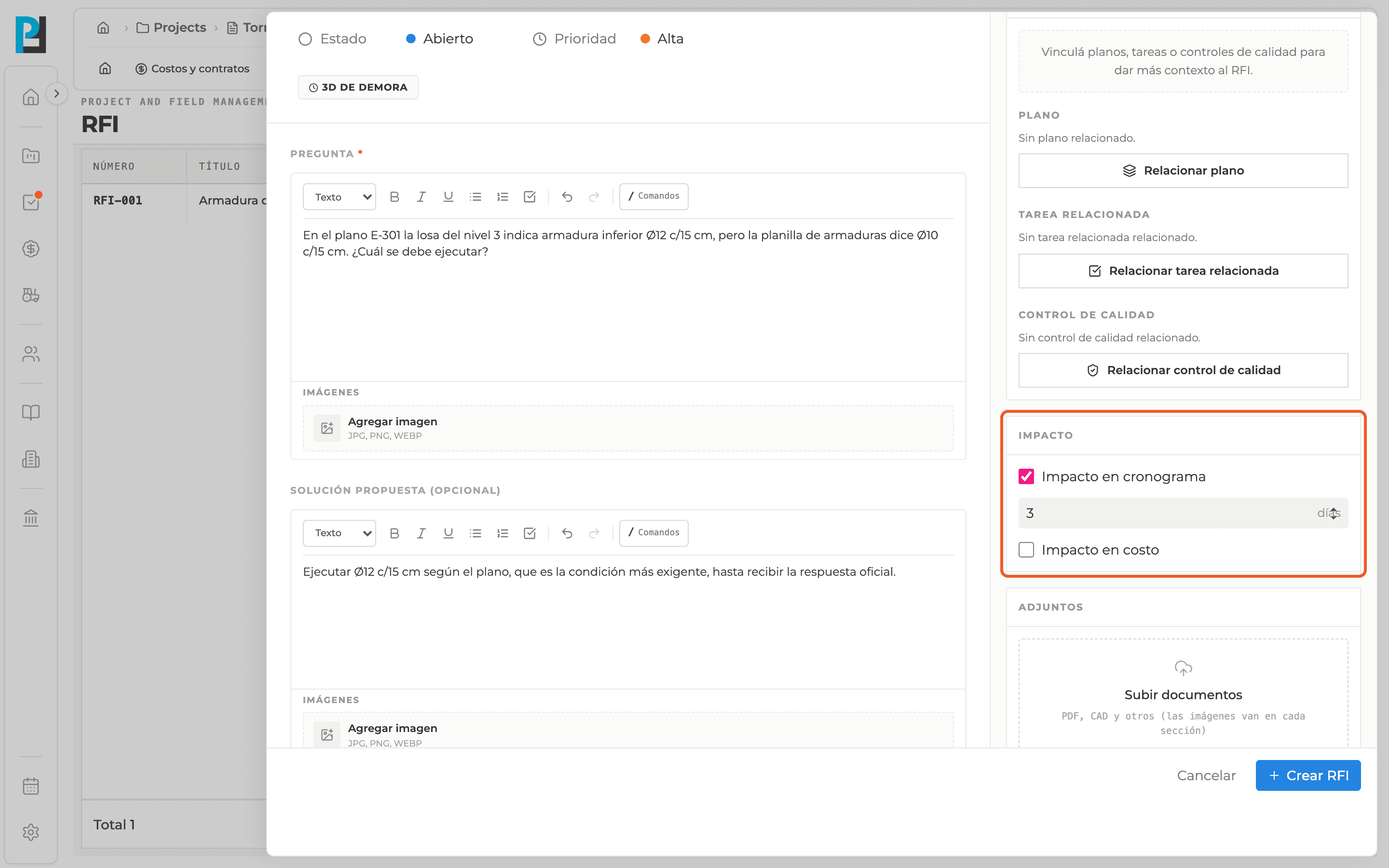Open the people icon in sidebar

point(31,354)
